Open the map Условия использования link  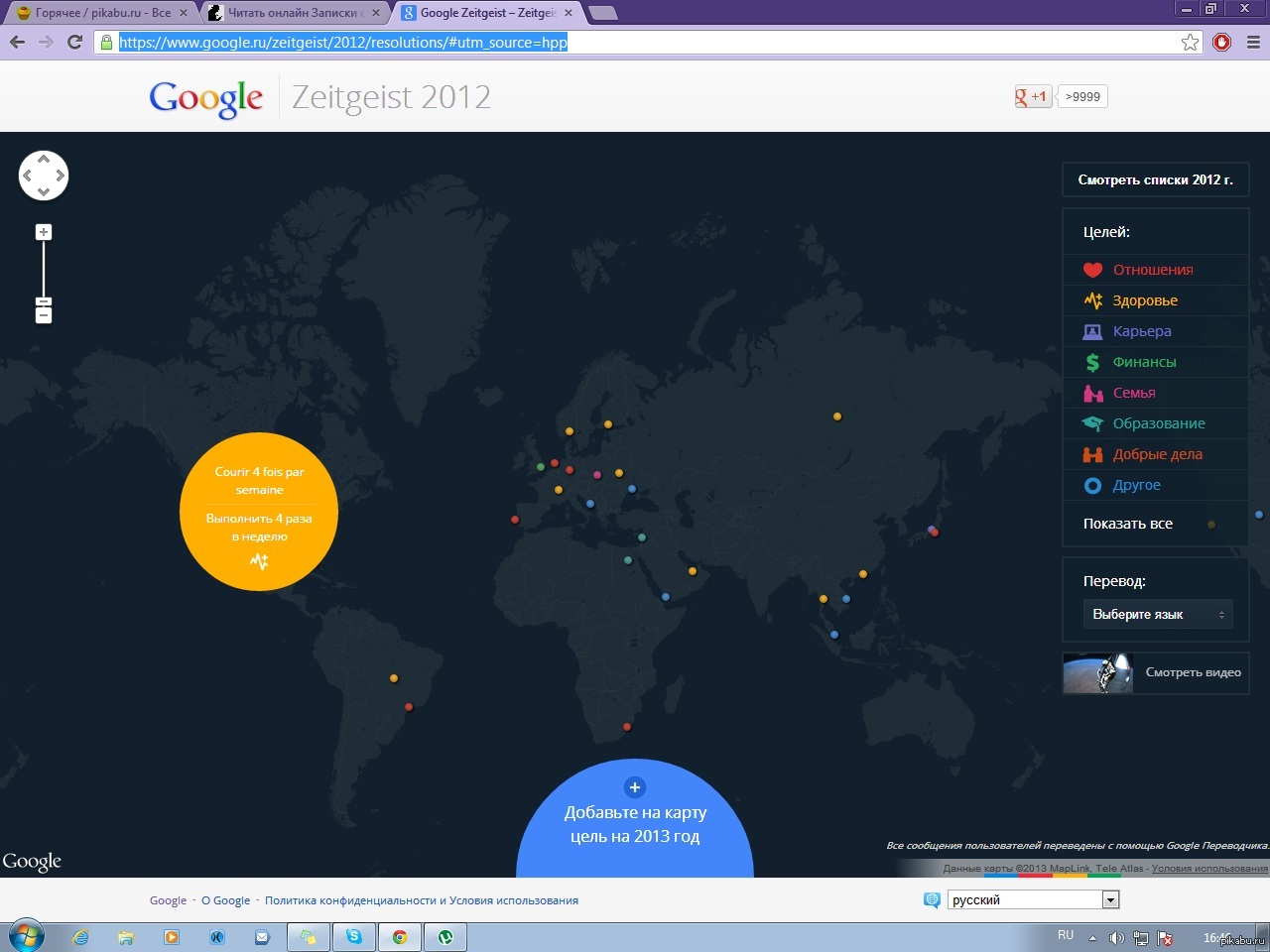coord(1209,868)
